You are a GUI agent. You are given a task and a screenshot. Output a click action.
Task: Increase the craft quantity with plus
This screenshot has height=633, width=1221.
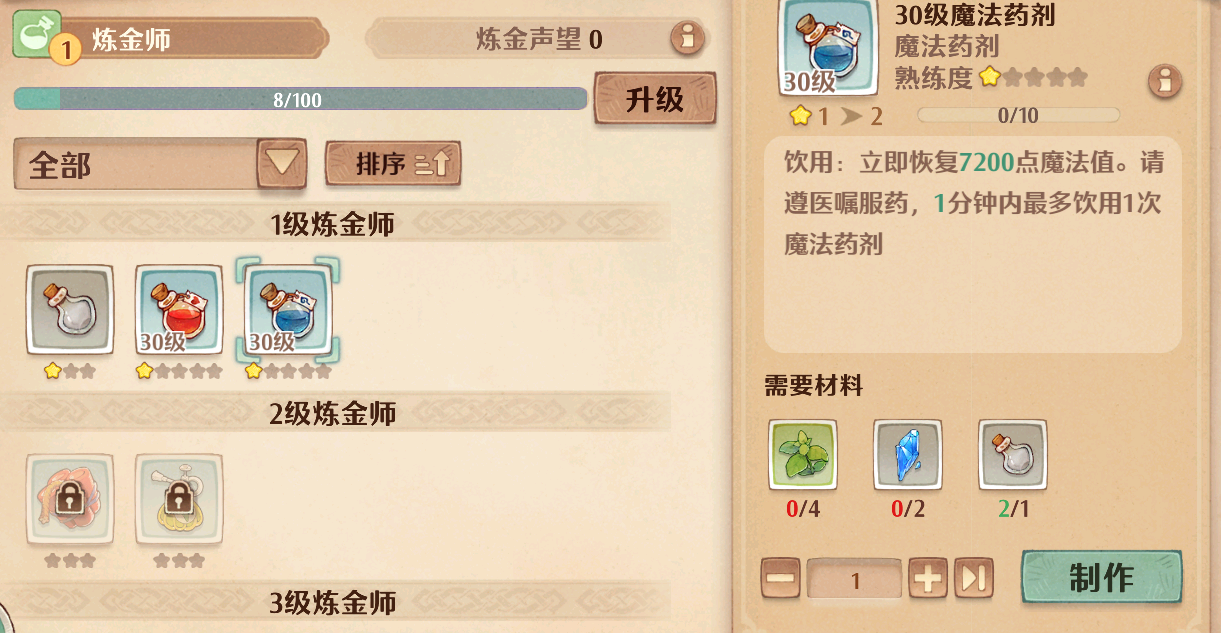(928, 579)
